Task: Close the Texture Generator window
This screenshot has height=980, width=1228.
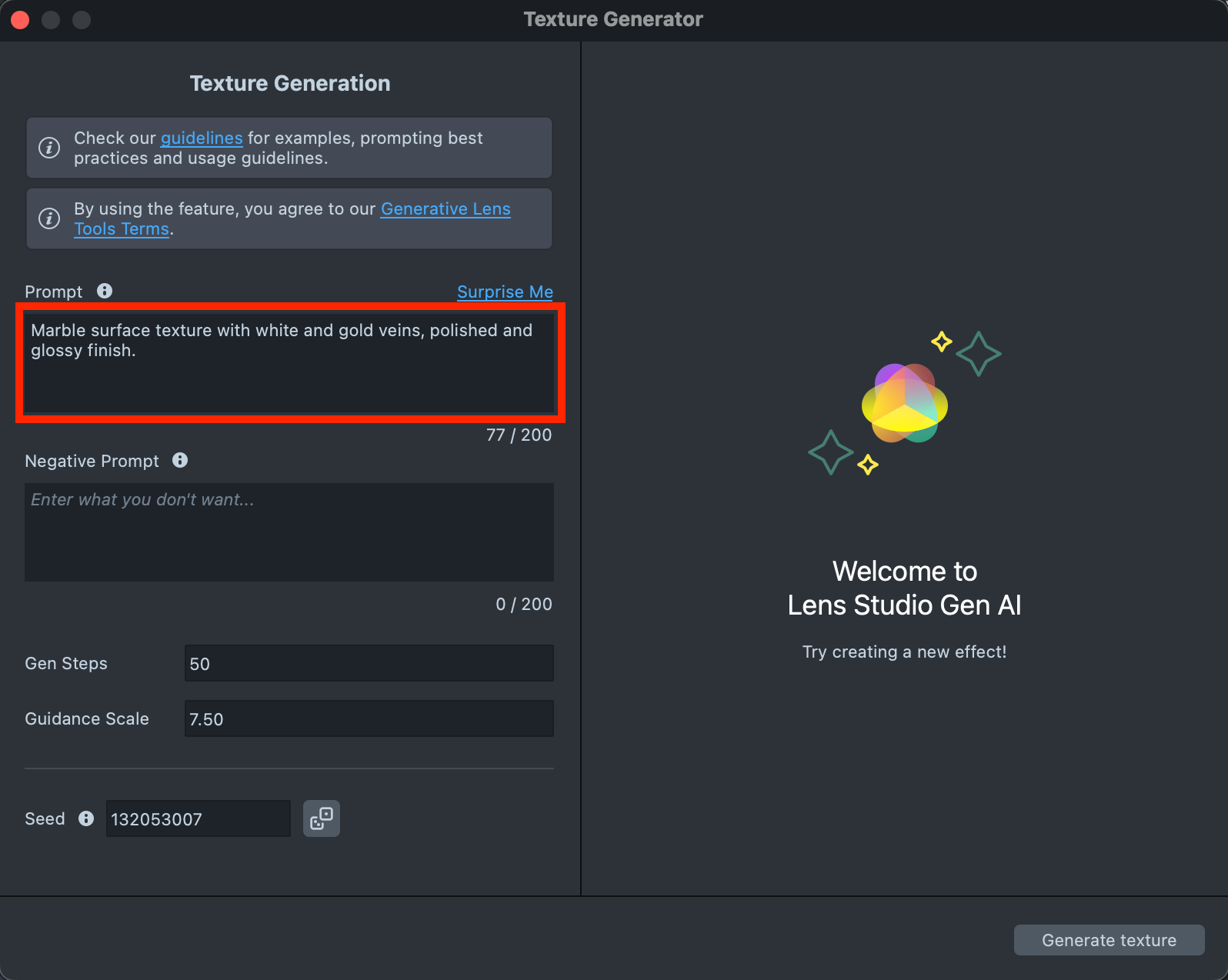Action: pos(21,20)
